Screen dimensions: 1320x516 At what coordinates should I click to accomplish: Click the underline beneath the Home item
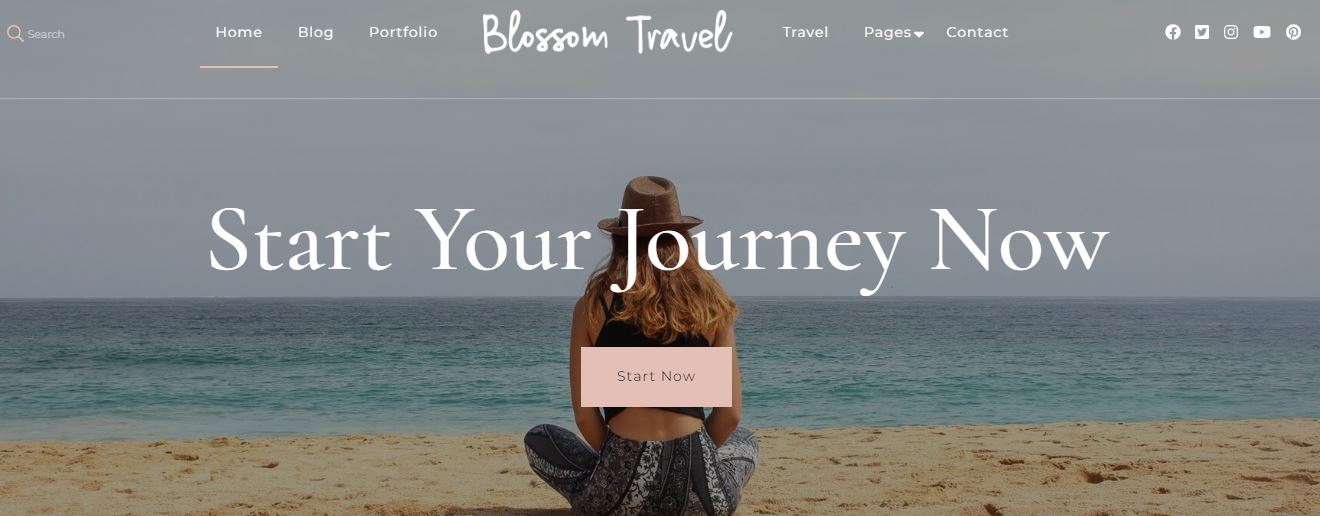[239, 67]
